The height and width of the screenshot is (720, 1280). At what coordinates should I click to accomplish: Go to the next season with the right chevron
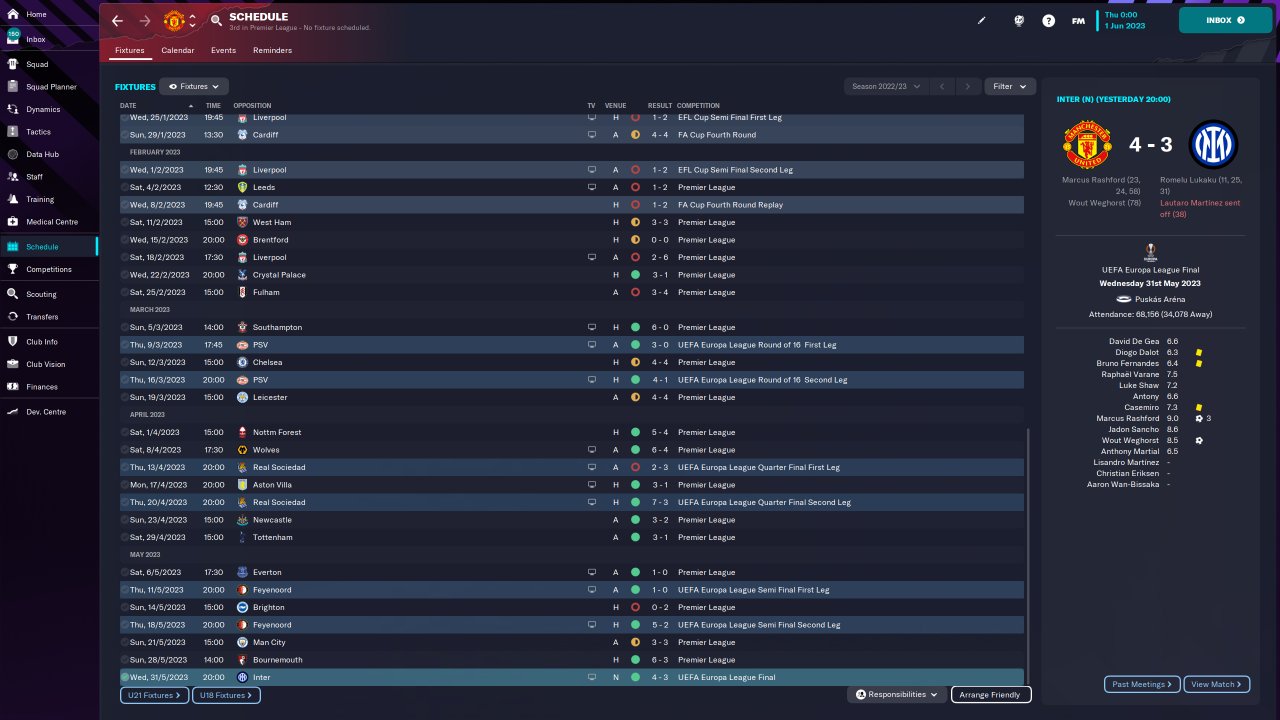pos(967,87)
